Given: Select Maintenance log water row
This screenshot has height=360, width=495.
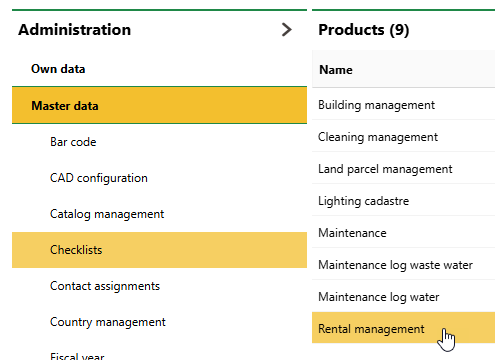Looking at the screenshot, I should pos(403,297).
